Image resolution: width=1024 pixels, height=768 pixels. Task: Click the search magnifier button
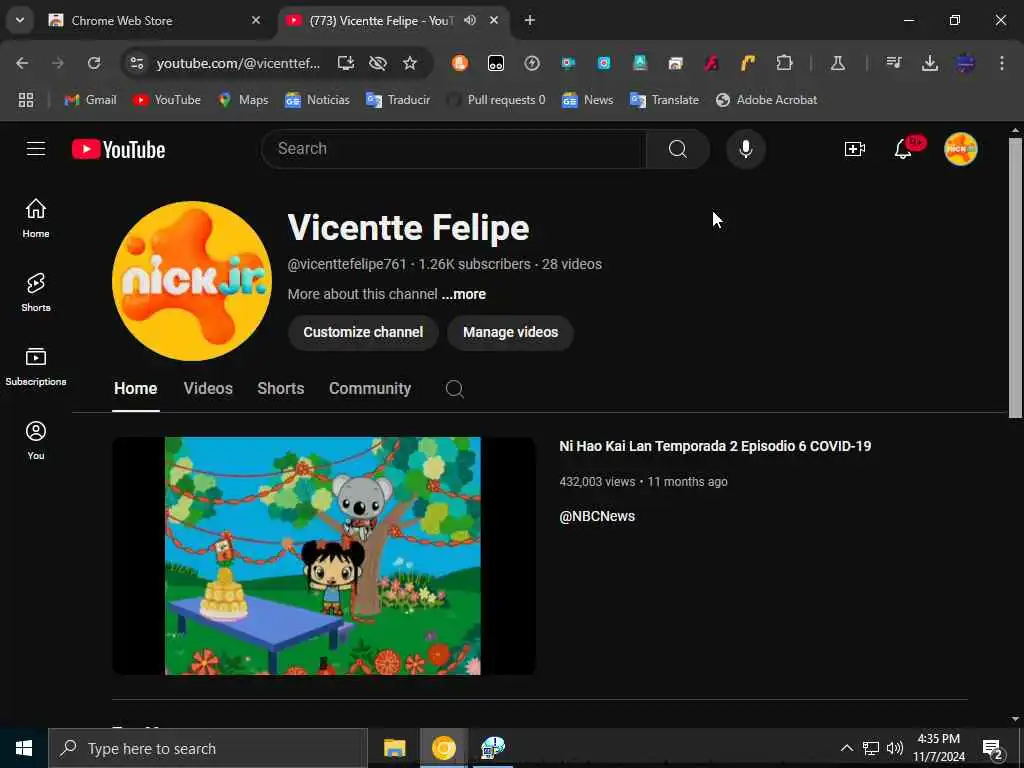677,149
